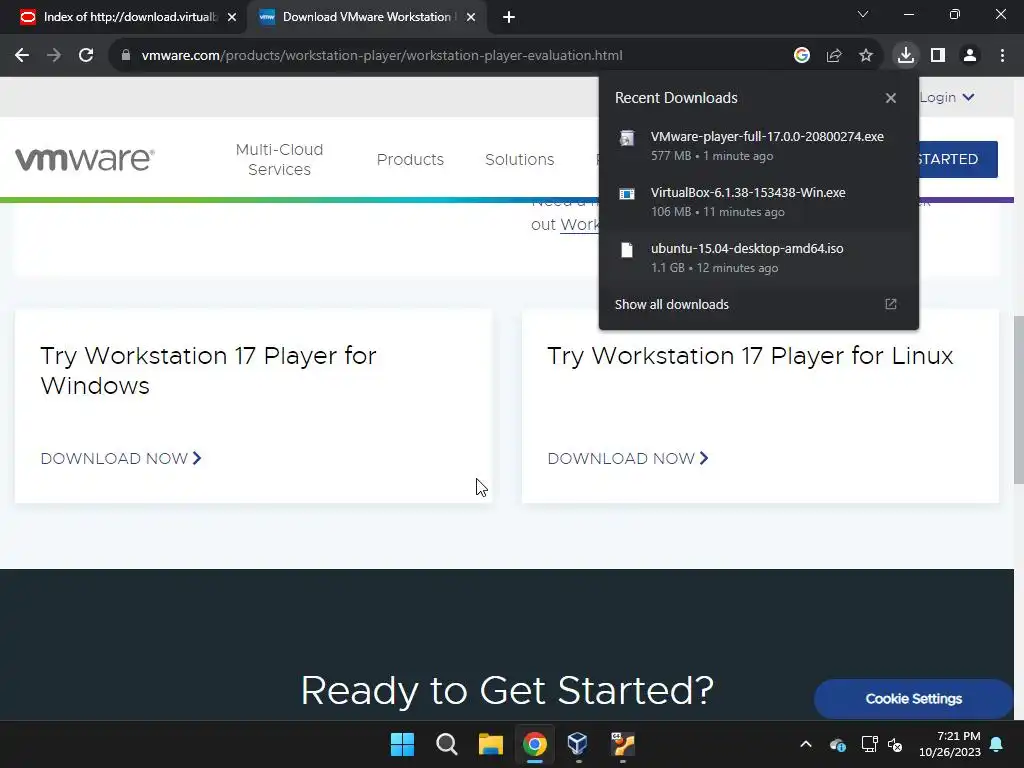Open Chrome three-dot menu
Viewport: 1024px width, 768px height.
pos(1002,56)
